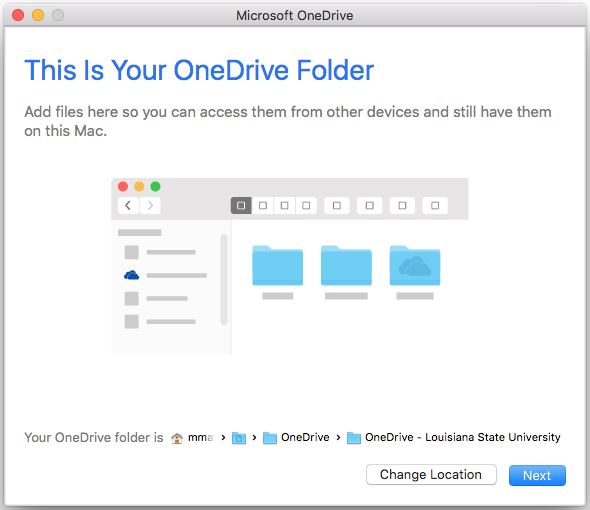This screenshot has width=590, height=510.
Task: Select OneDrive - Louisiana State University folder
Action: tap(453, 437)
